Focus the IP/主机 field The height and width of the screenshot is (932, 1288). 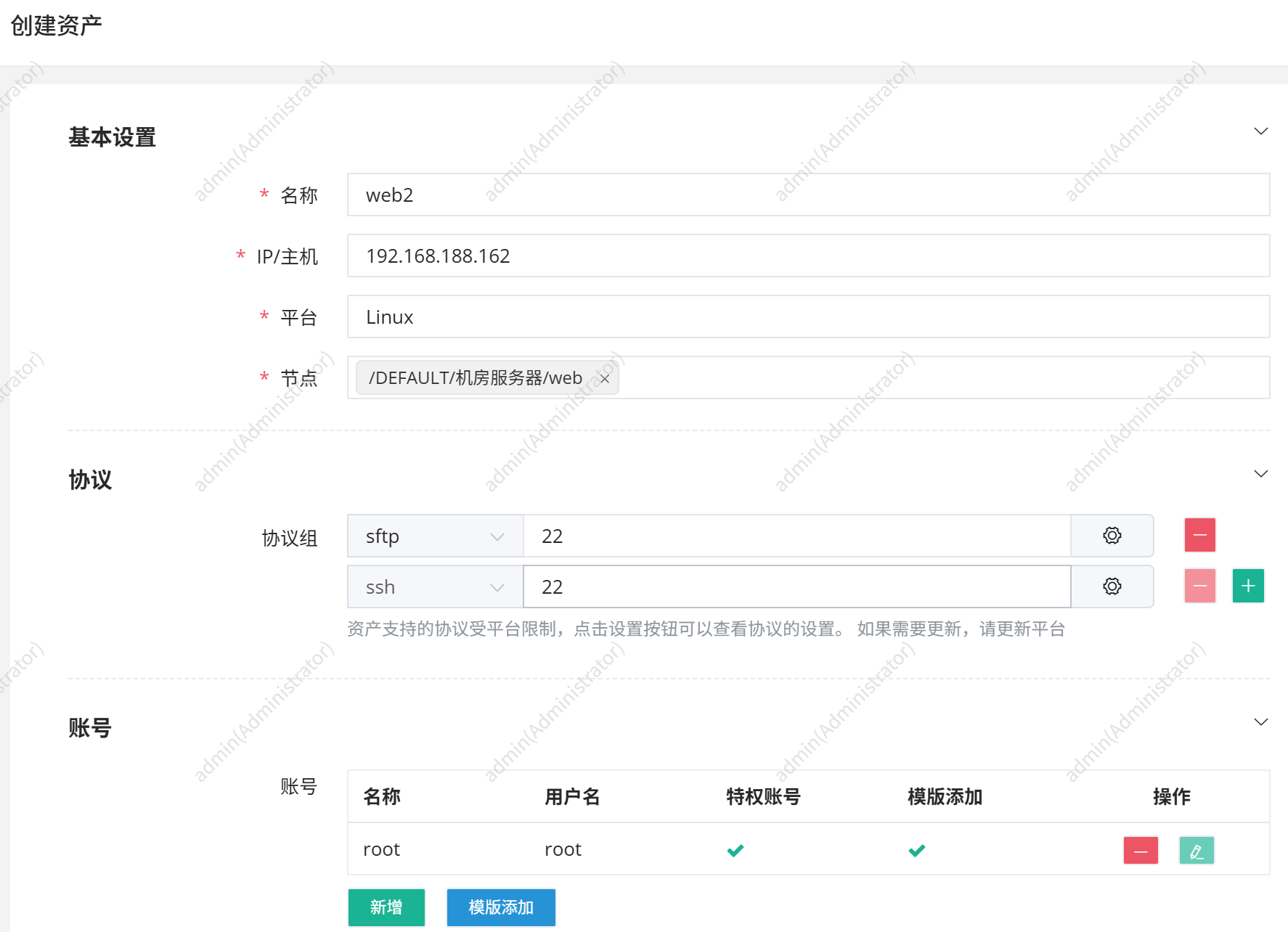(x=808, y=256)
